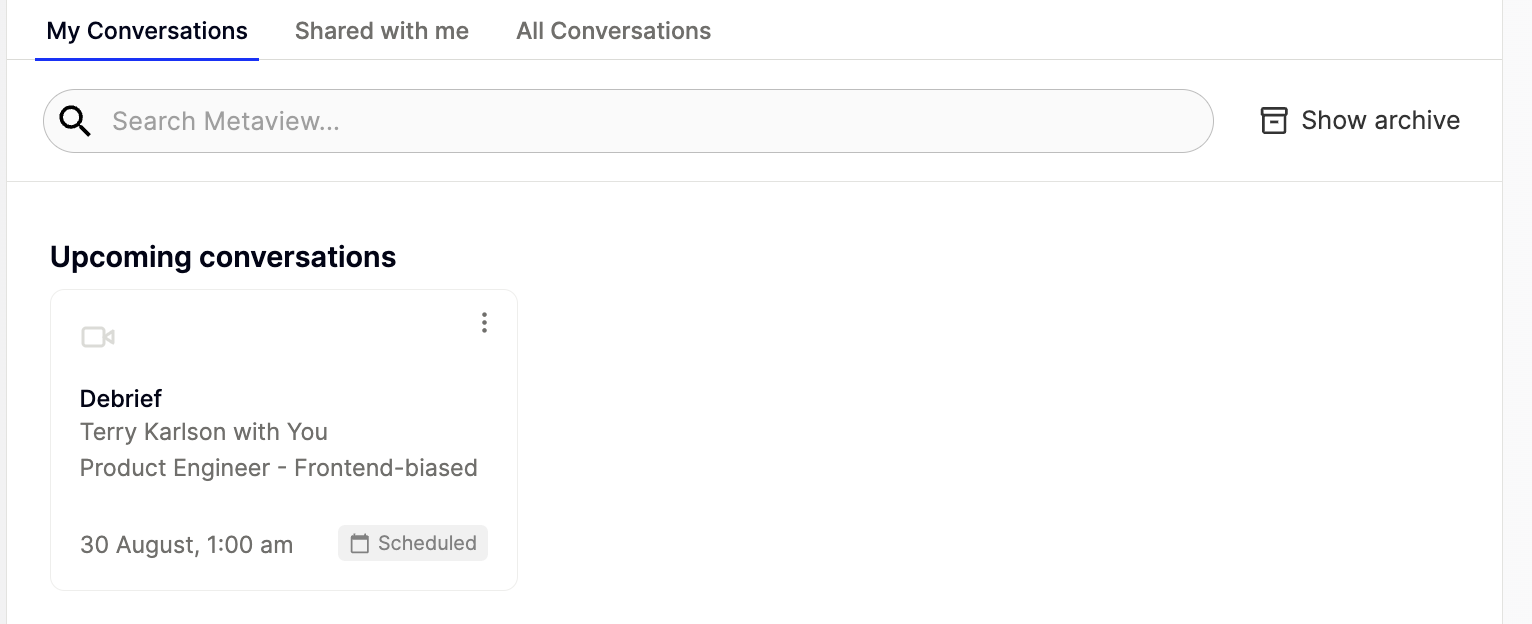The image size is (1532, 624).
Task: Click the video camera icon on Debrief card
Action: pyautogui.click(x=98, y=337)
